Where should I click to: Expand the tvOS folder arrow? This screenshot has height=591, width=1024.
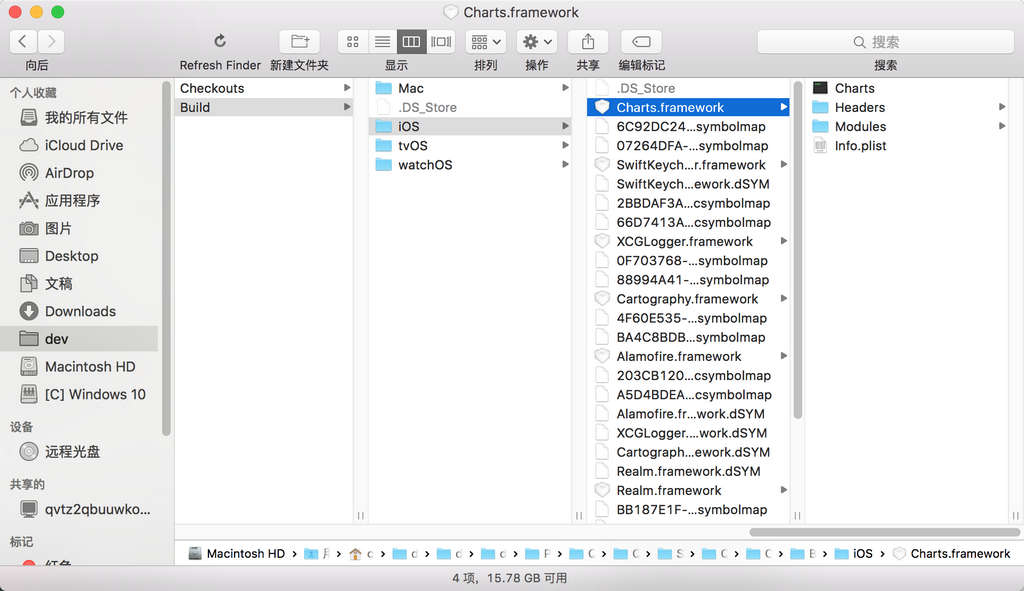566,146
